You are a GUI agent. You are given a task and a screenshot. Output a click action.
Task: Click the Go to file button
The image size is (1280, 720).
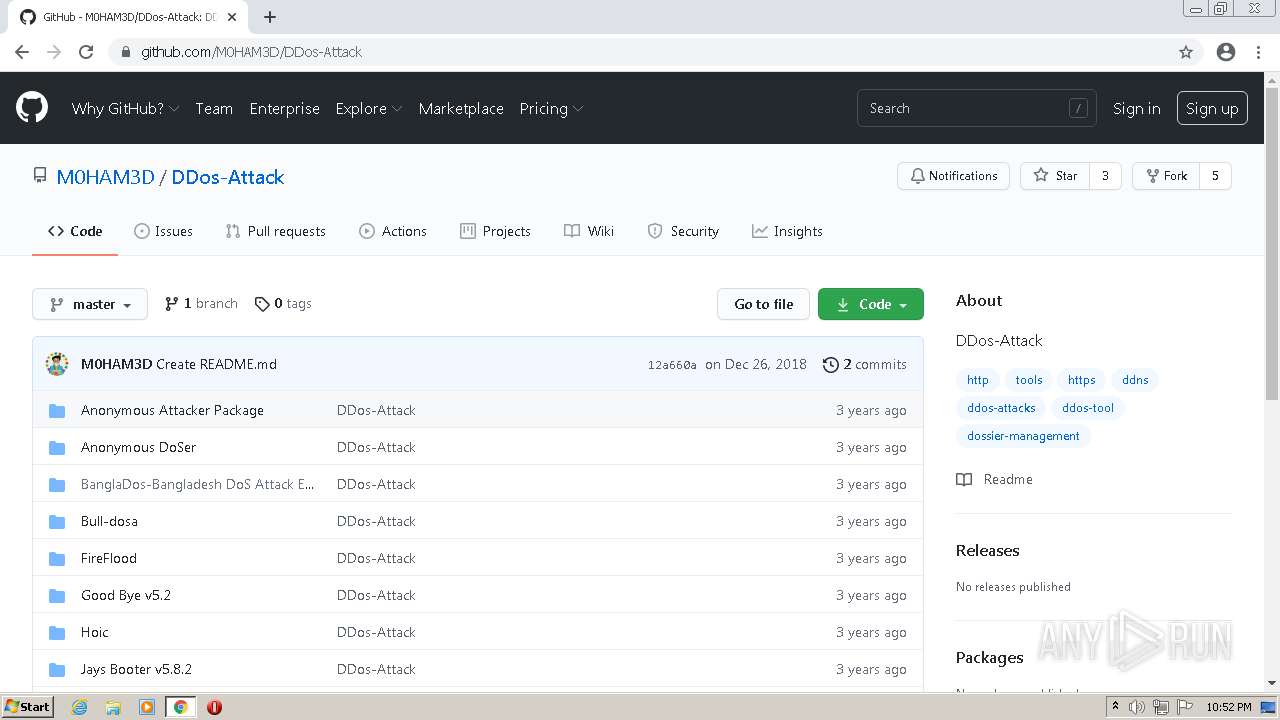point(763,304)
